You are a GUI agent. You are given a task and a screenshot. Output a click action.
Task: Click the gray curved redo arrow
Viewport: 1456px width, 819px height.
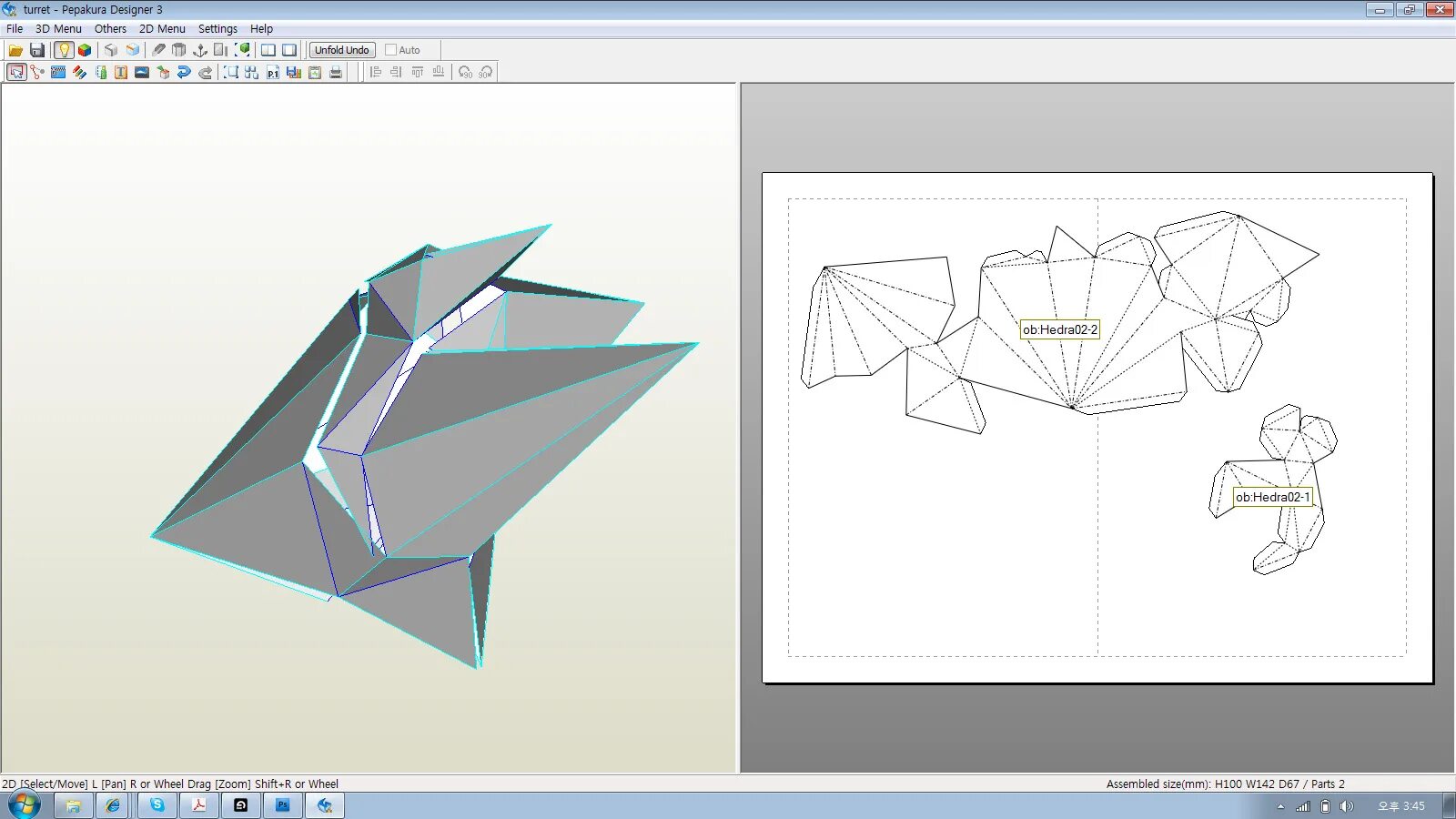click(206, 72)
